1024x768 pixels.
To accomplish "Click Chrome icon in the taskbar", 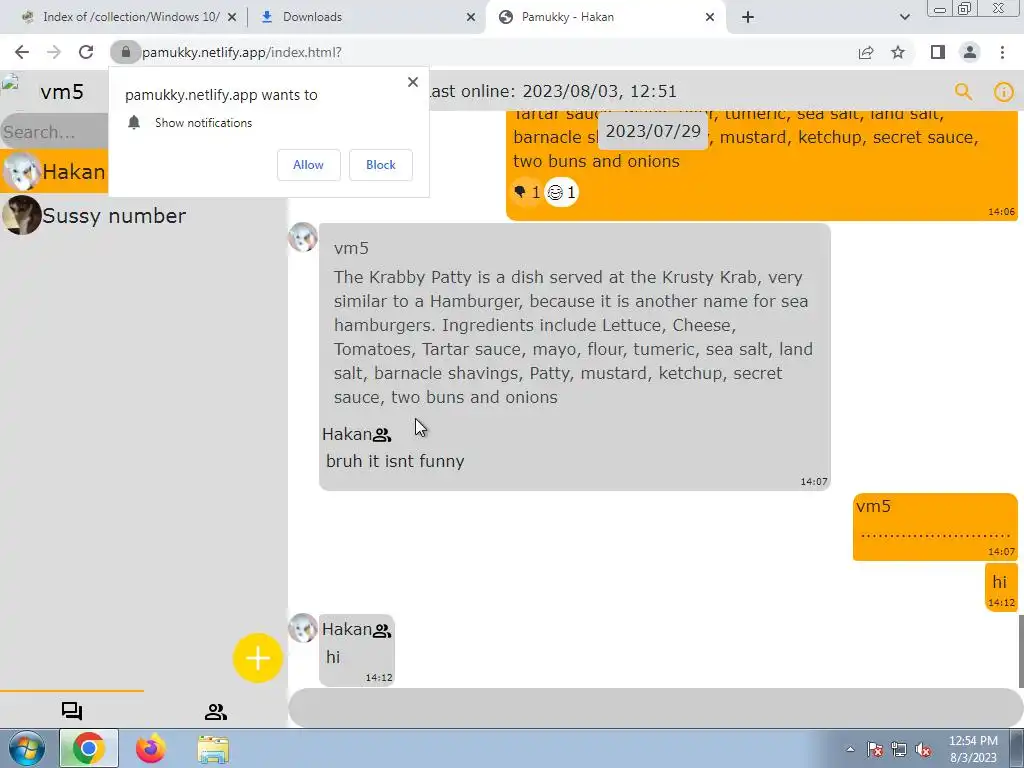I will click(89, 748).
